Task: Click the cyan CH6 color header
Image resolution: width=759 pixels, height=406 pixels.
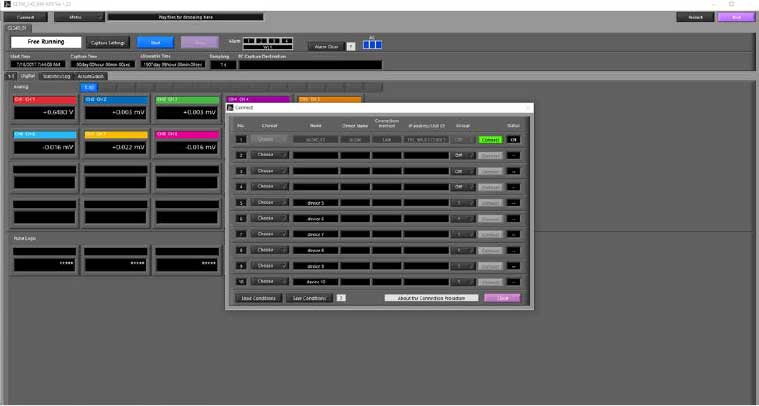Action: tap(45, 135)
